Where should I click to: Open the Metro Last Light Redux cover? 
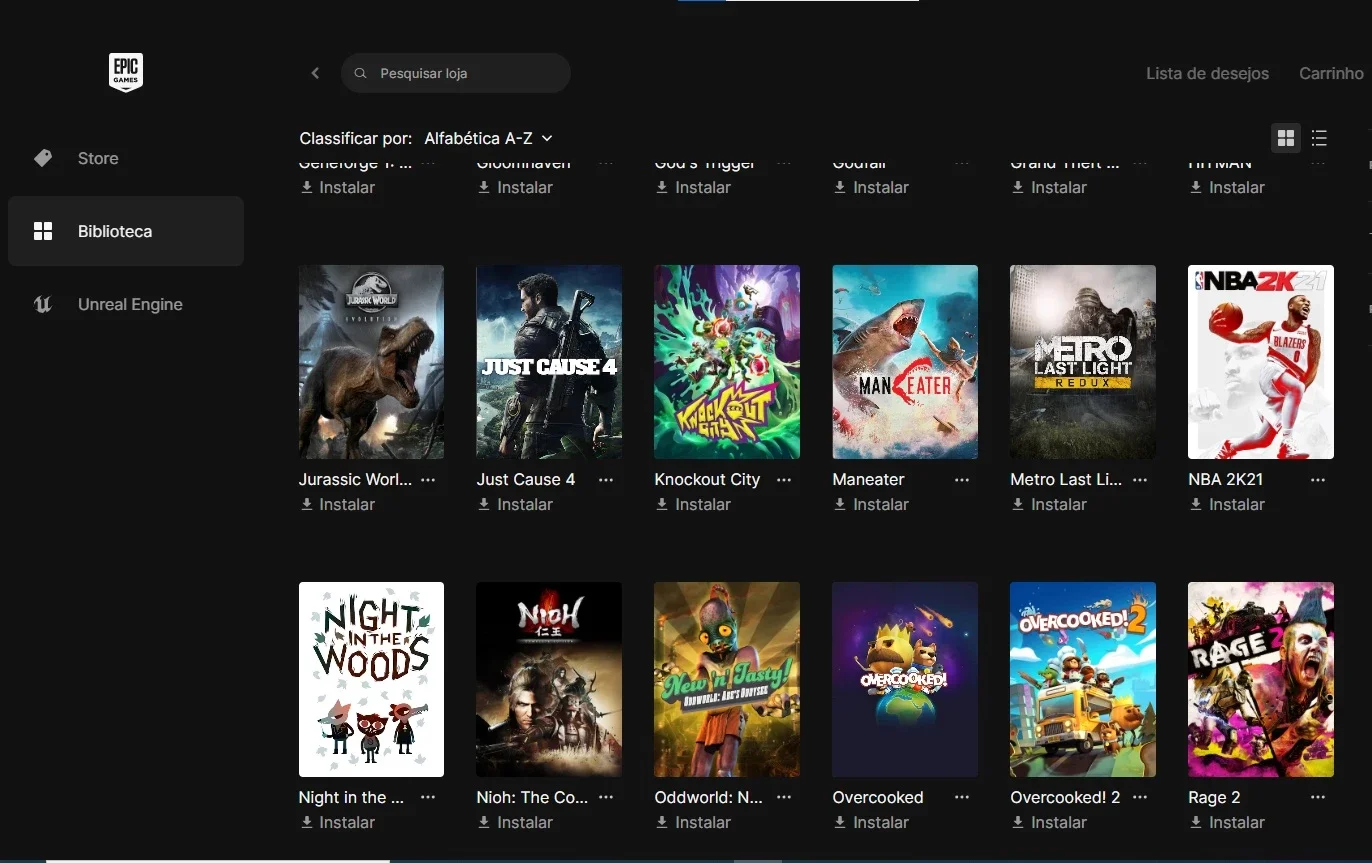click(x=1083, y=362)
